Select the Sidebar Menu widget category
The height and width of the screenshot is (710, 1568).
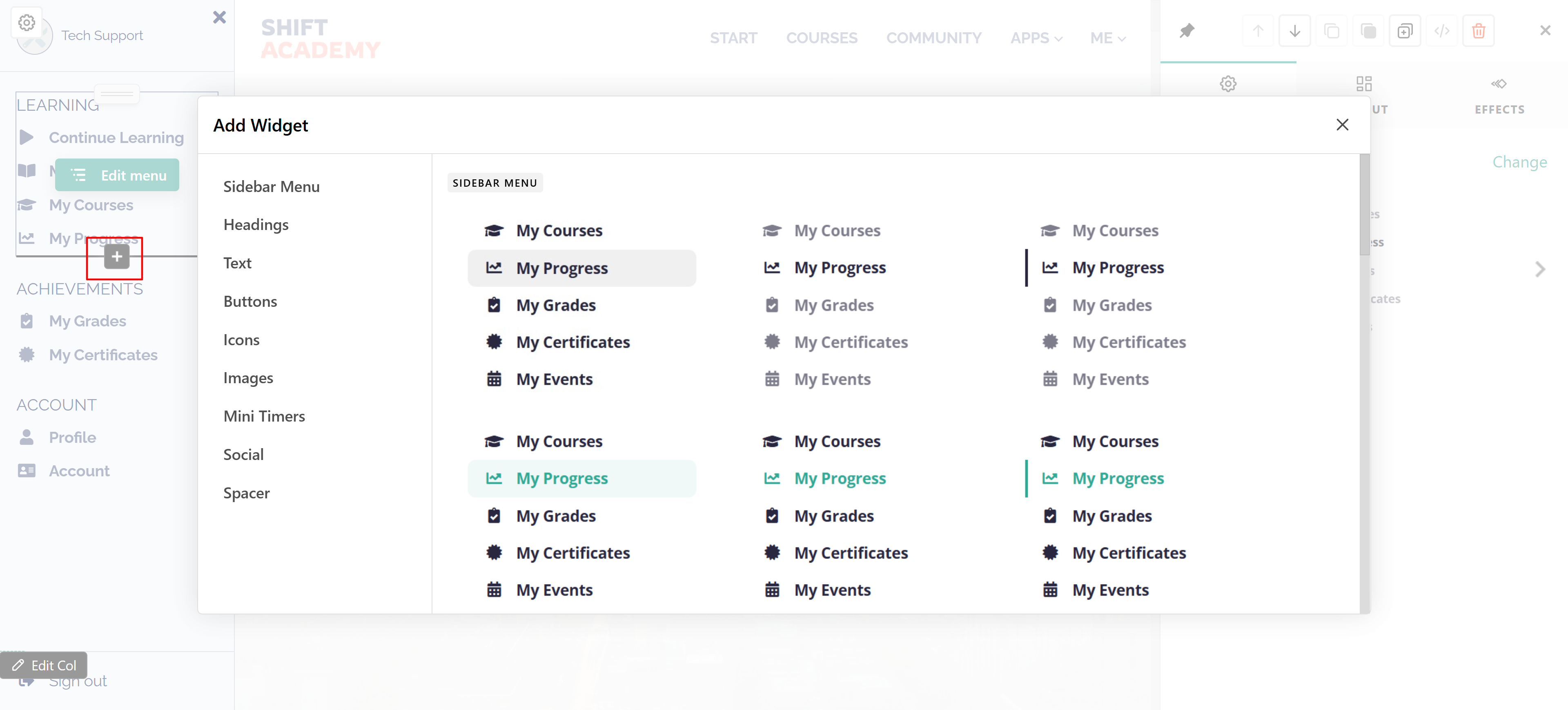272,186
